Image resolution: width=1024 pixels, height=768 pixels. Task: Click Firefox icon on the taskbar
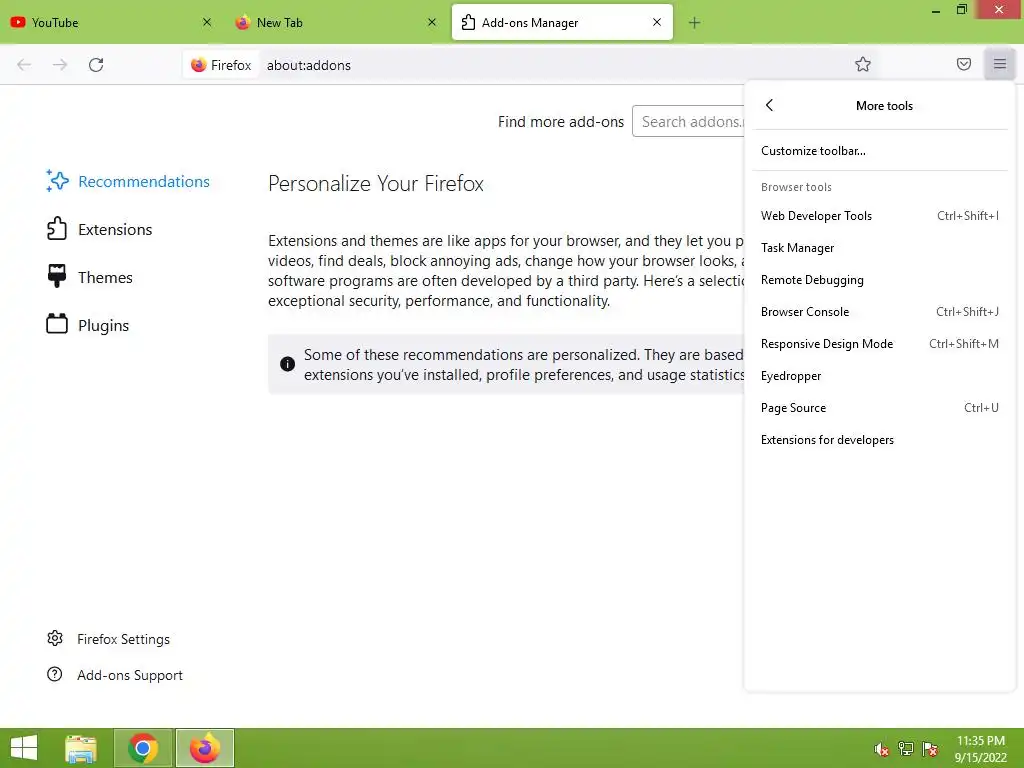coord(205,748)
